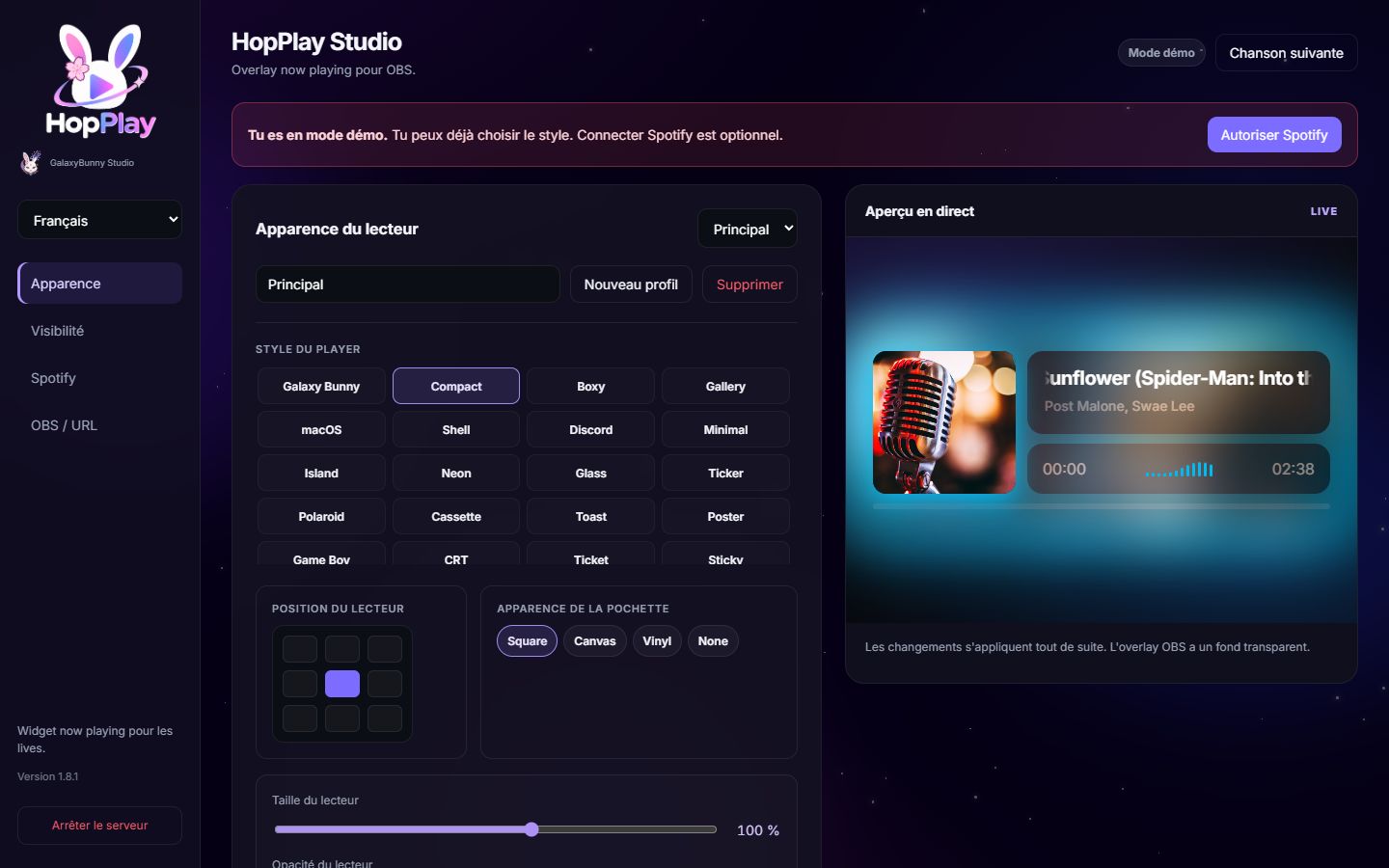The height and width of the screenshot is (868, 1389).
Task: Select the Island player style
Action: point(321,473)
